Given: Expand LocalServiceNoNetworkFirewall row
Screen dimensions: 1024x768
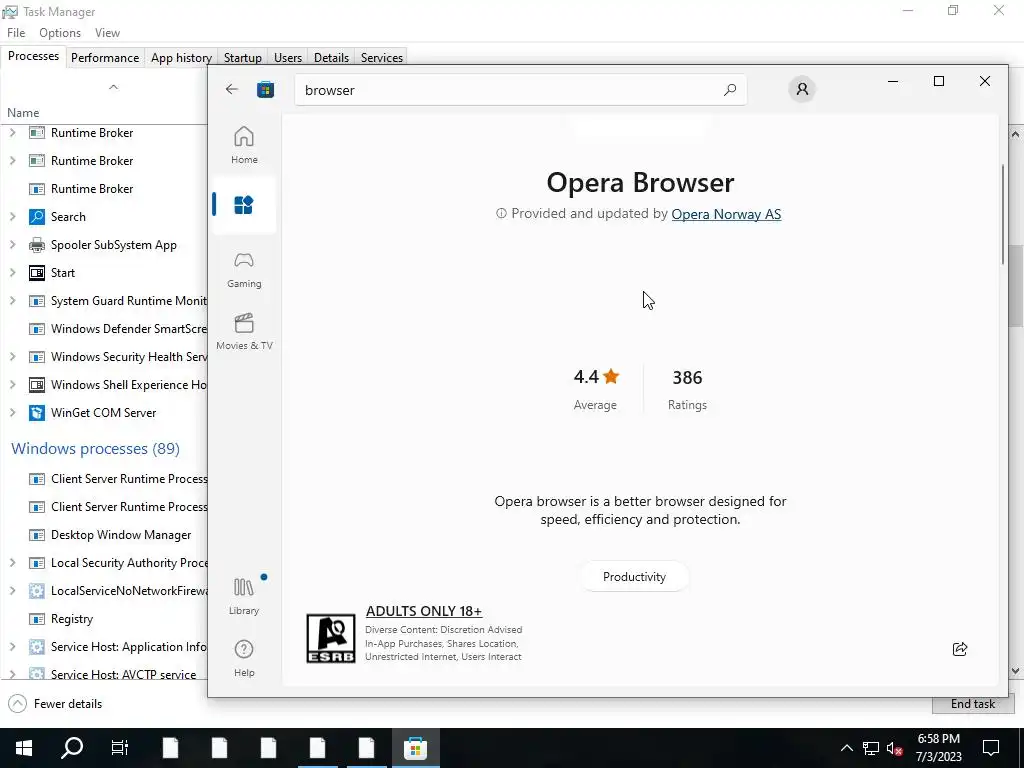Looking at the screenshot, I should [12, 590].
